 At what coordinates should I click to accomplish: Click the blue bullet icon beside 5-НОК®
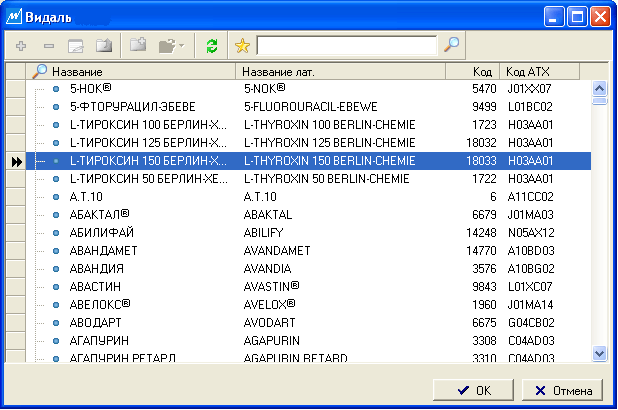(x=56, y=89)
